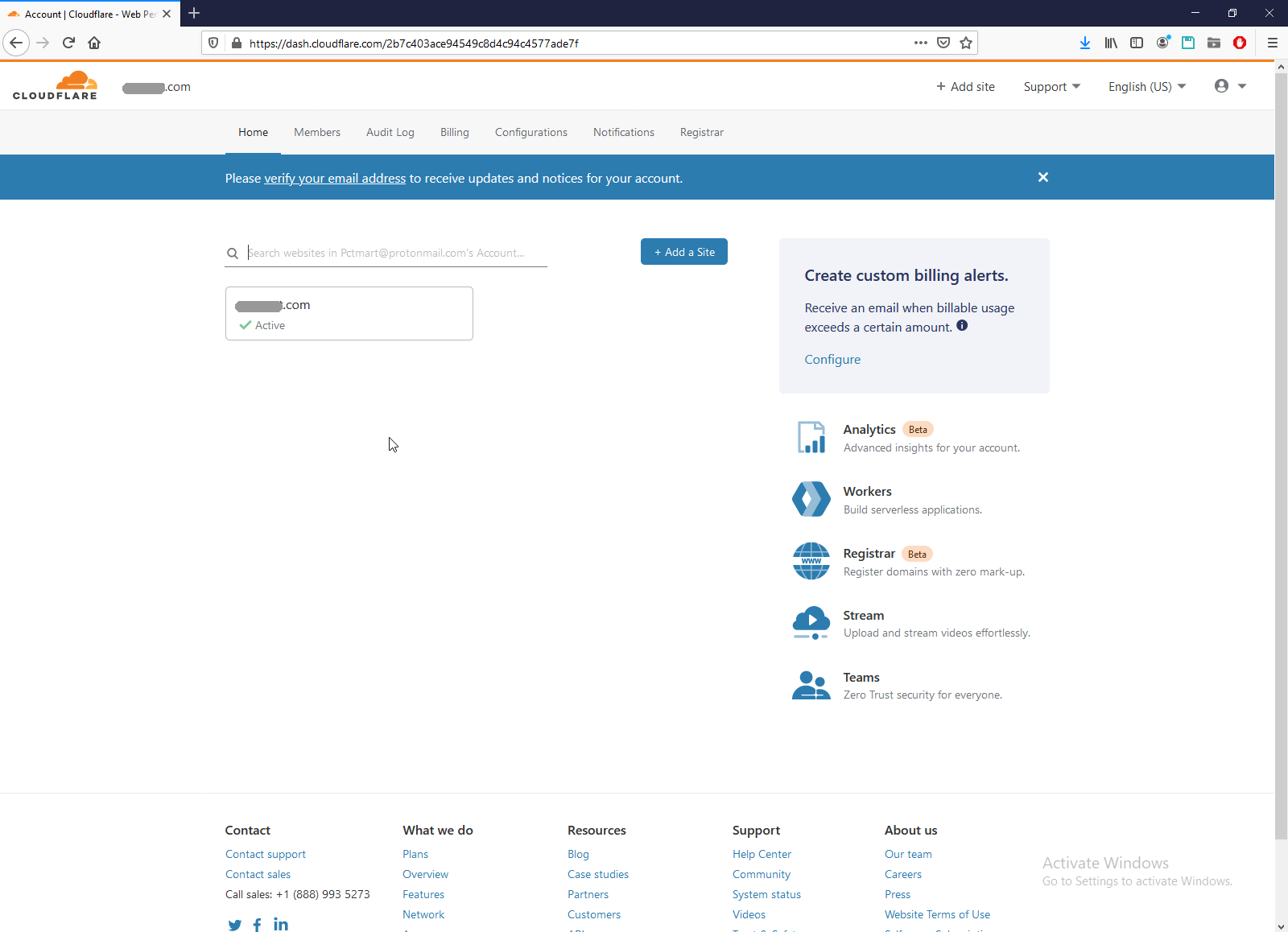Visit Cloudflare Facebook page
The width and height of the screenshot is (1288, 932).
coord(257,925)
